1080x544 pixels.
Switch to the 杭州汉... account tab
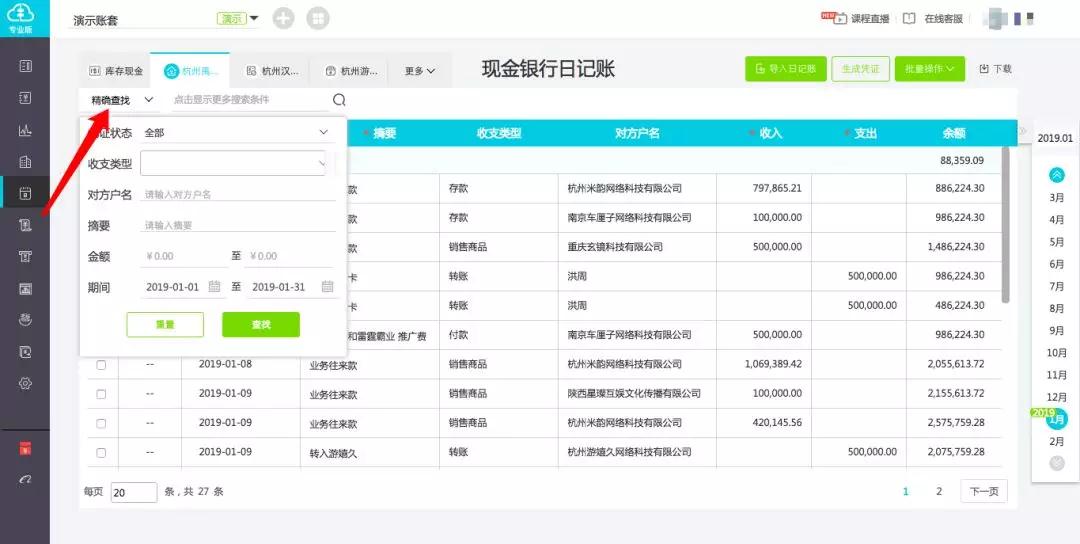(x=272, y=71)
